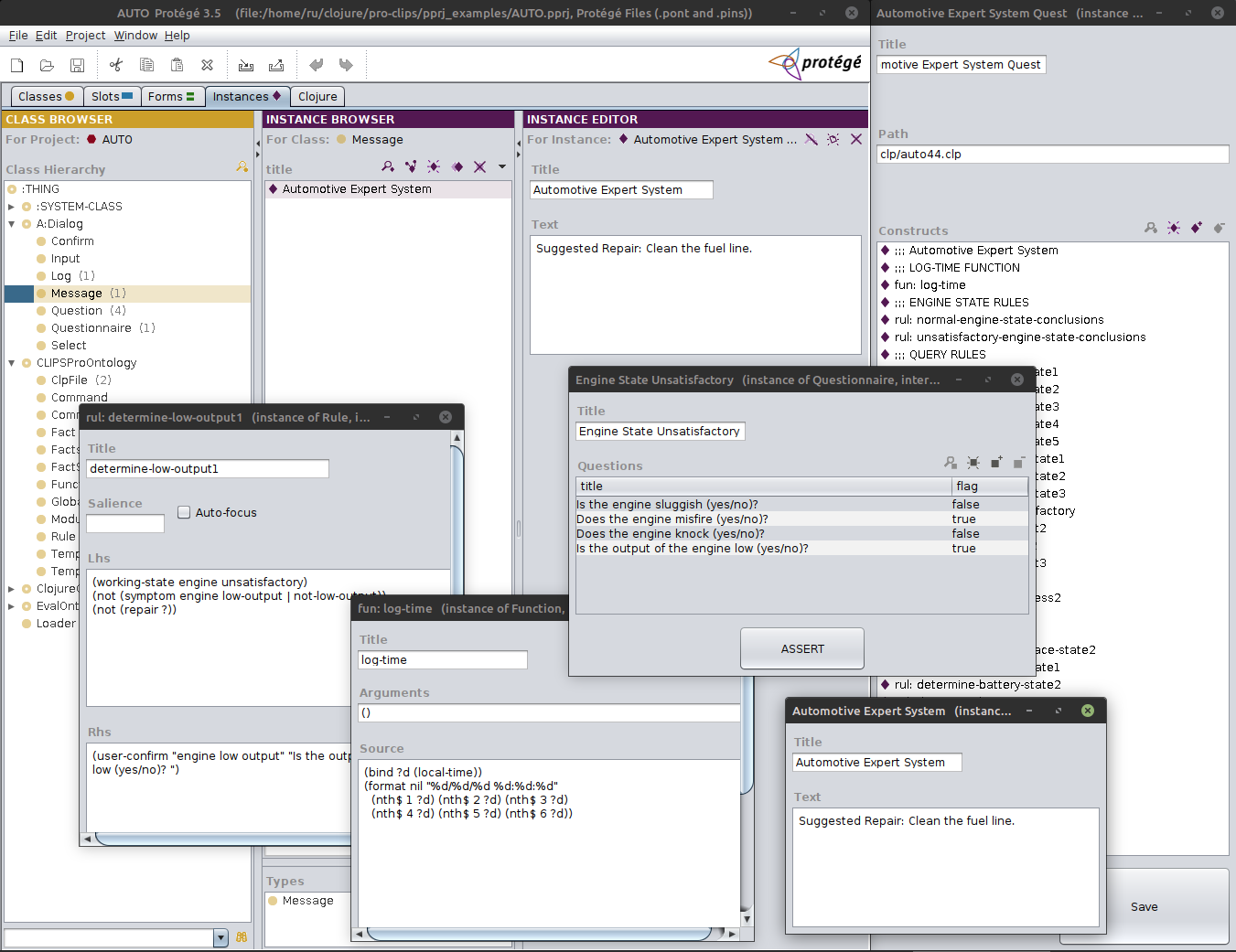Cut selection with scissors toolbar icon

coord(115,65)
